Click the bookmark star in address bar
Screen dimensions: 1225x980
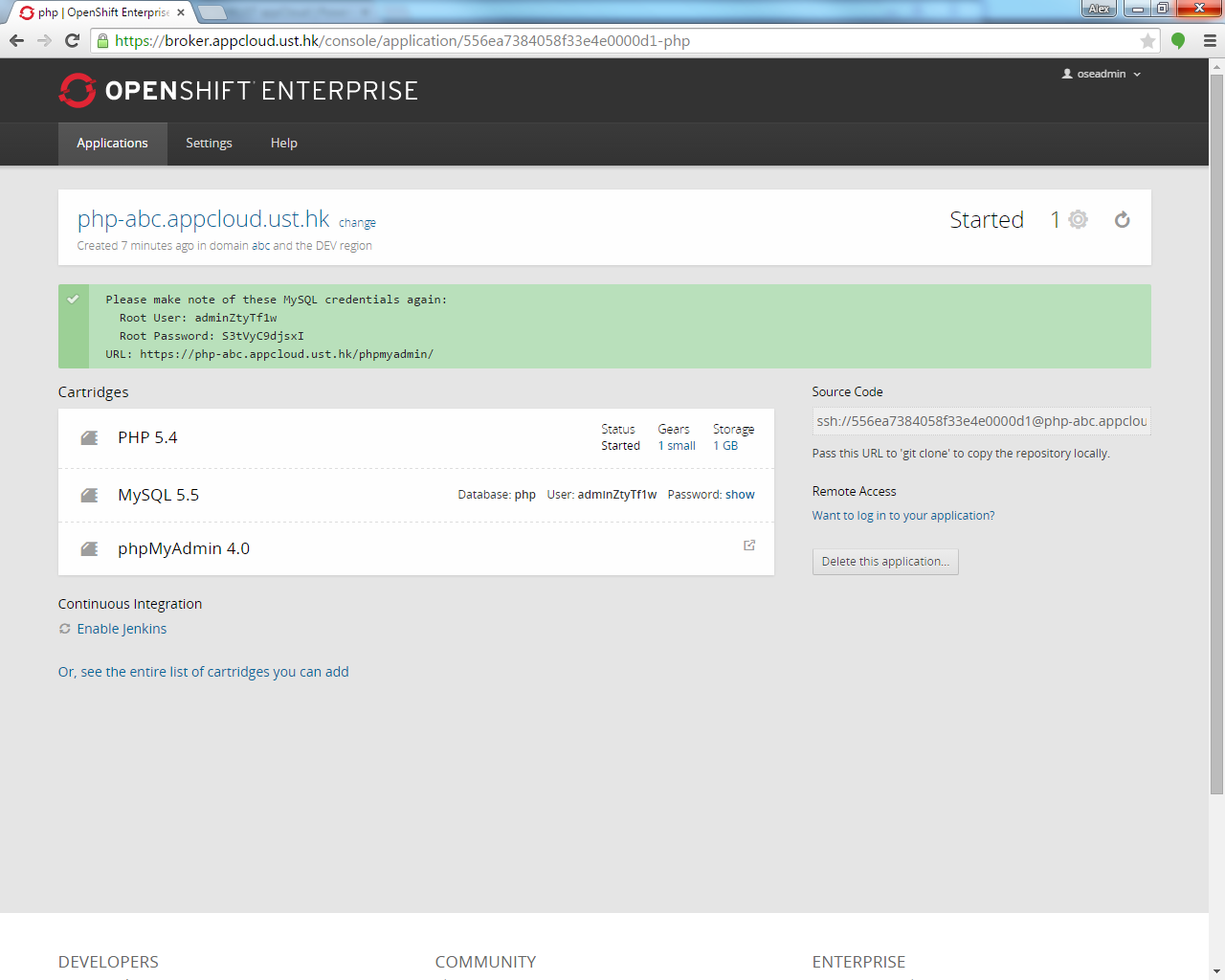1147,41
